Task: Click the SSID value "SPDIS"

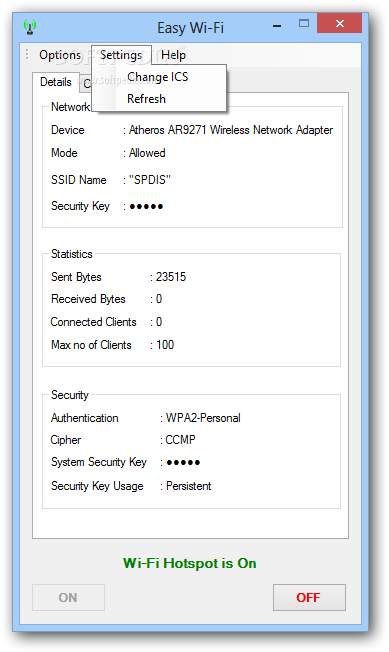Action: click(150, 180)
